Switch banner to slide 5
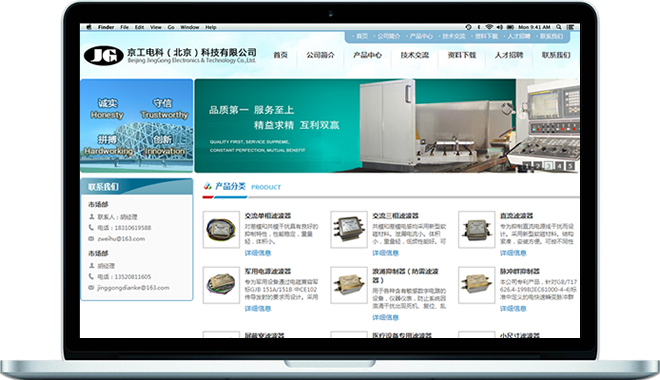This screenshot has width=660, height=380. 570,166
